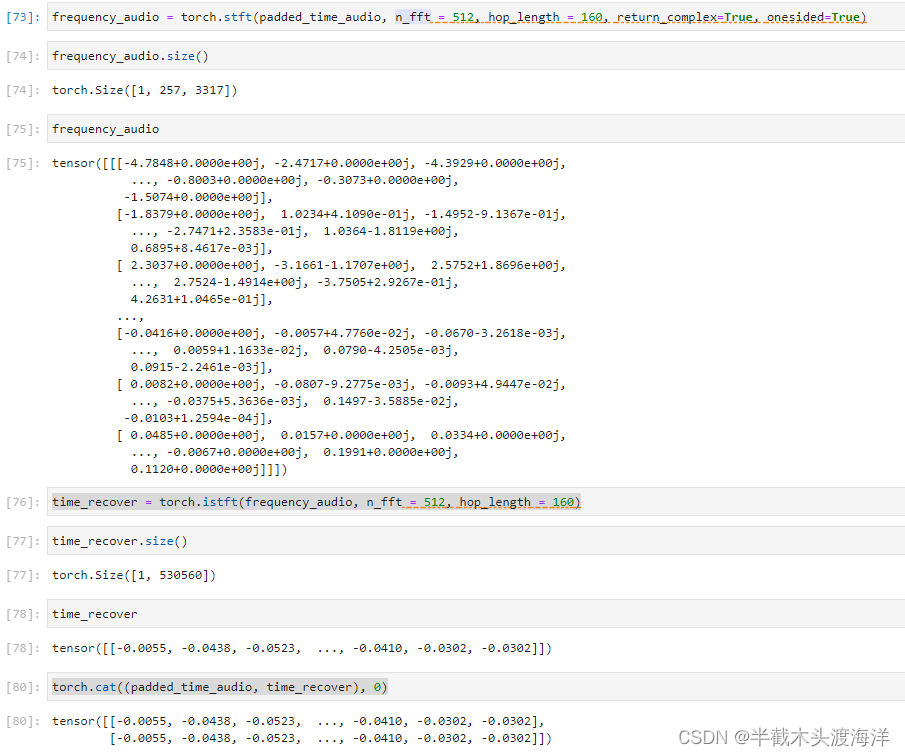Click hop_length = 160 in istft call
This screenshot has height=756, width=905.
[517, 502]
